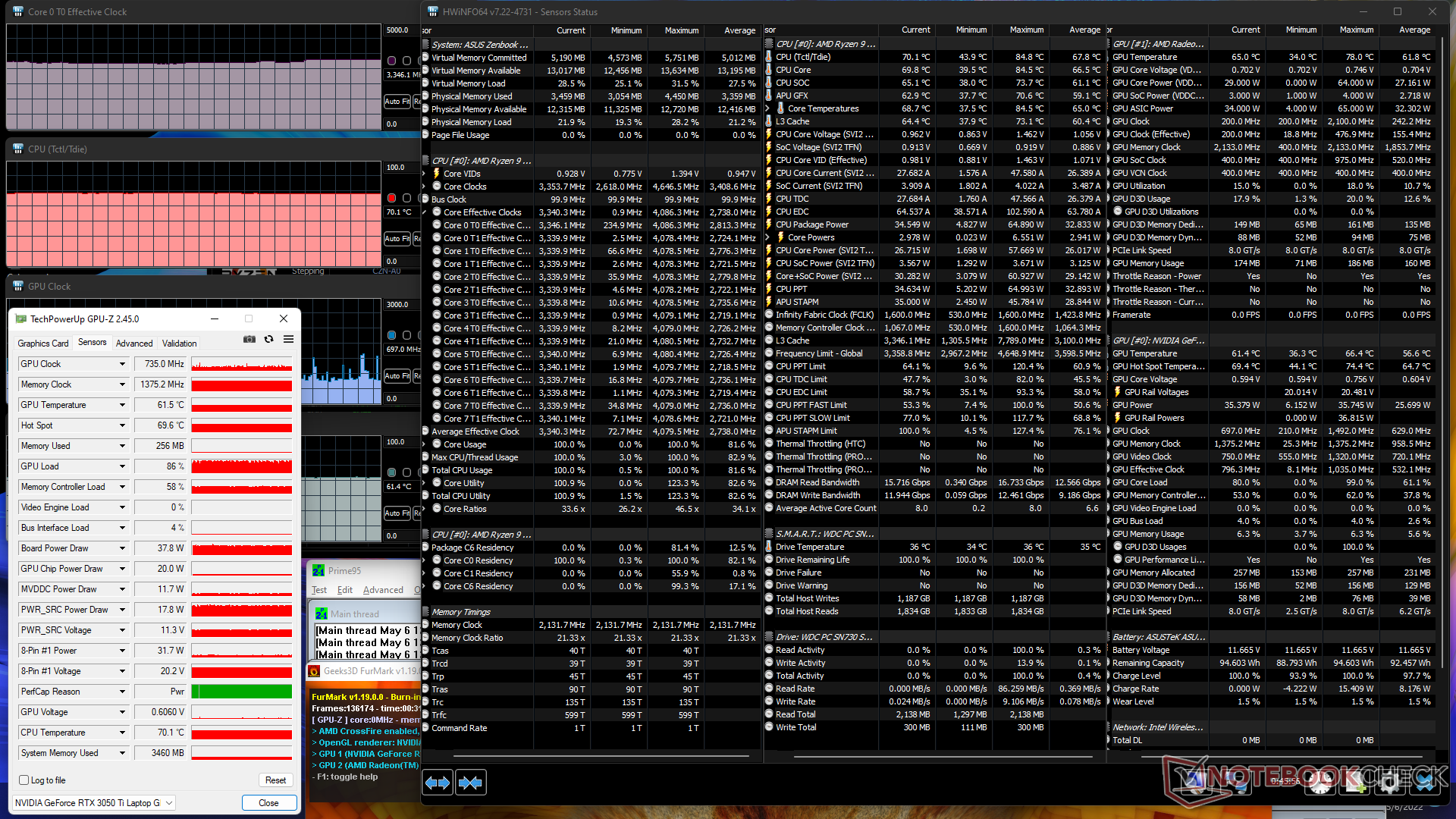Open GPU Clock sensor dropdown
1456x819 pixels.
[122, 364]
